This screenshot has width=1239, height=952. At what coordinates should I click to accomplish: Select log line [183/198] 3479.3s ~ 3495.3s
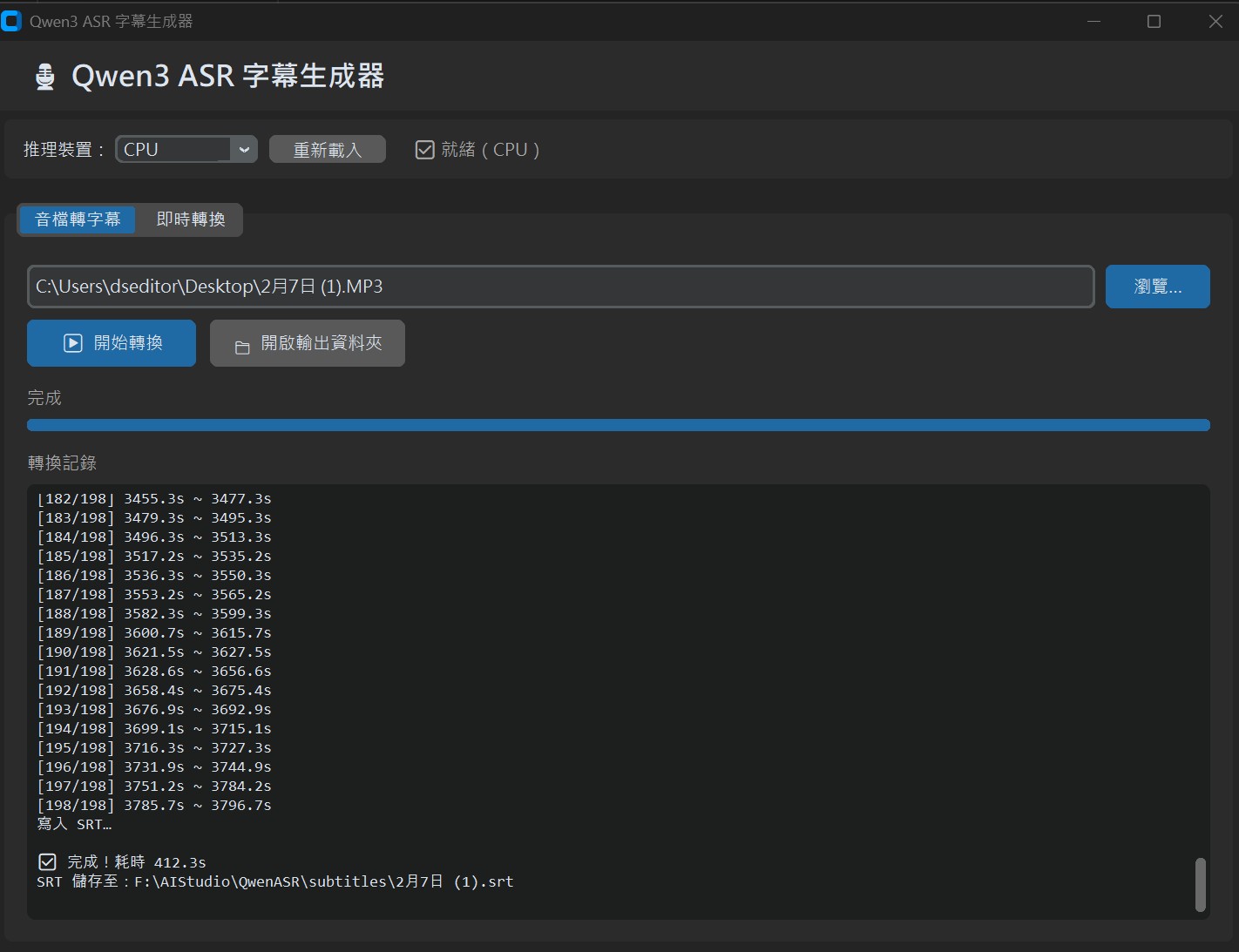tap(154, 518)
